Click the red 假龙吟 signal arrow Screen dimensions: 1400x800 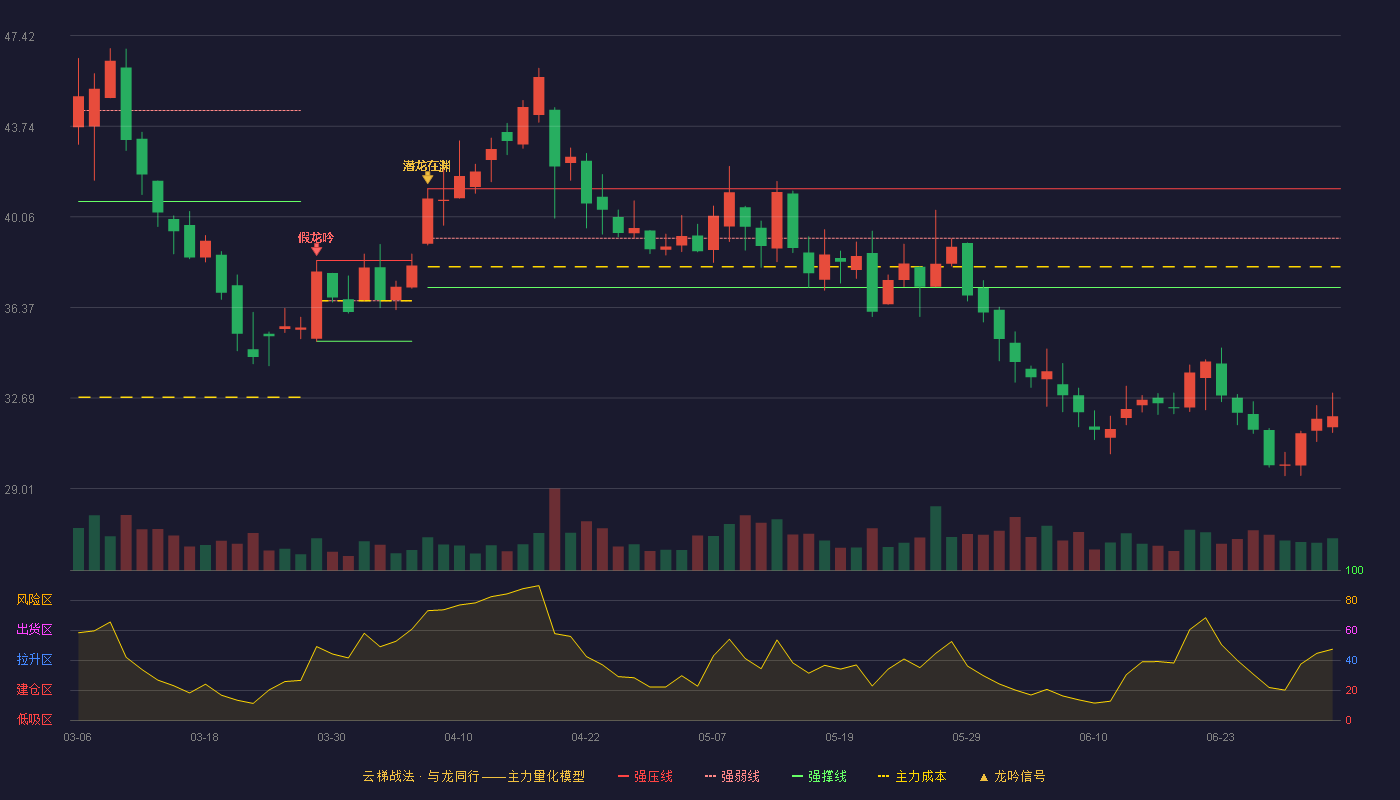[316, 250]
